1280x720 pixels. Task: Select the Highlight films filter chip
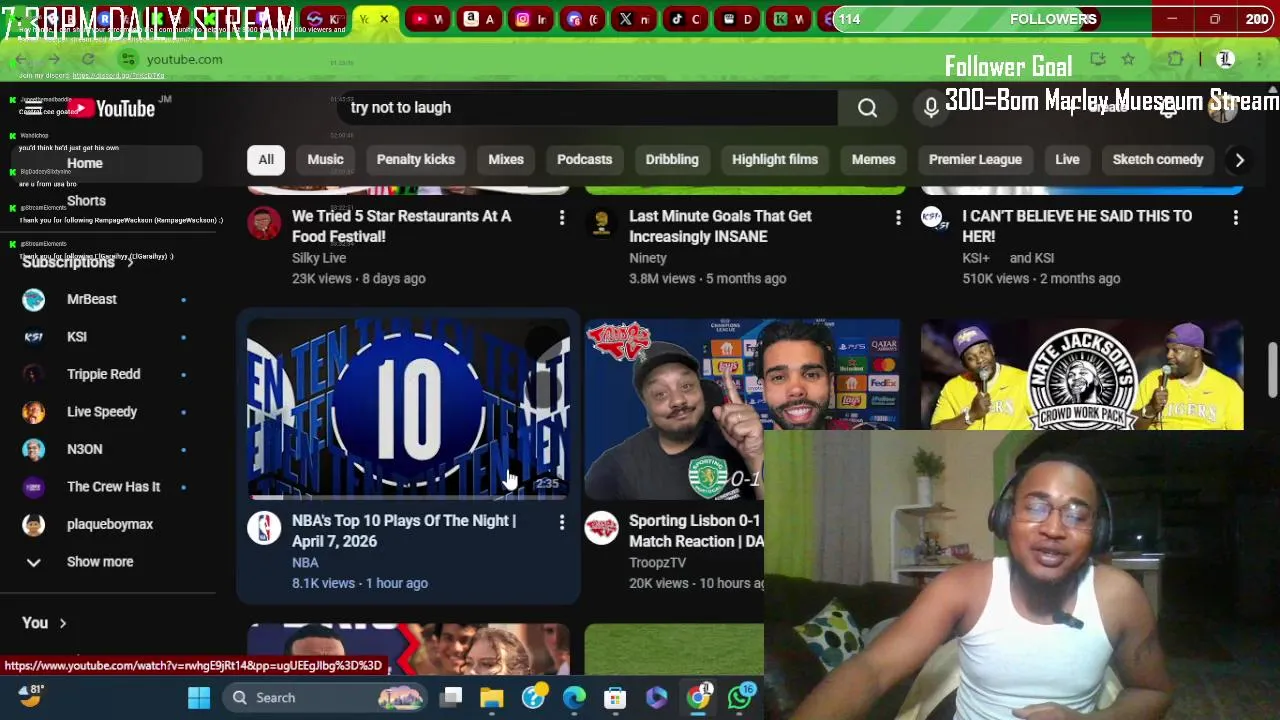pyautogui.click(x=775, y=160)
